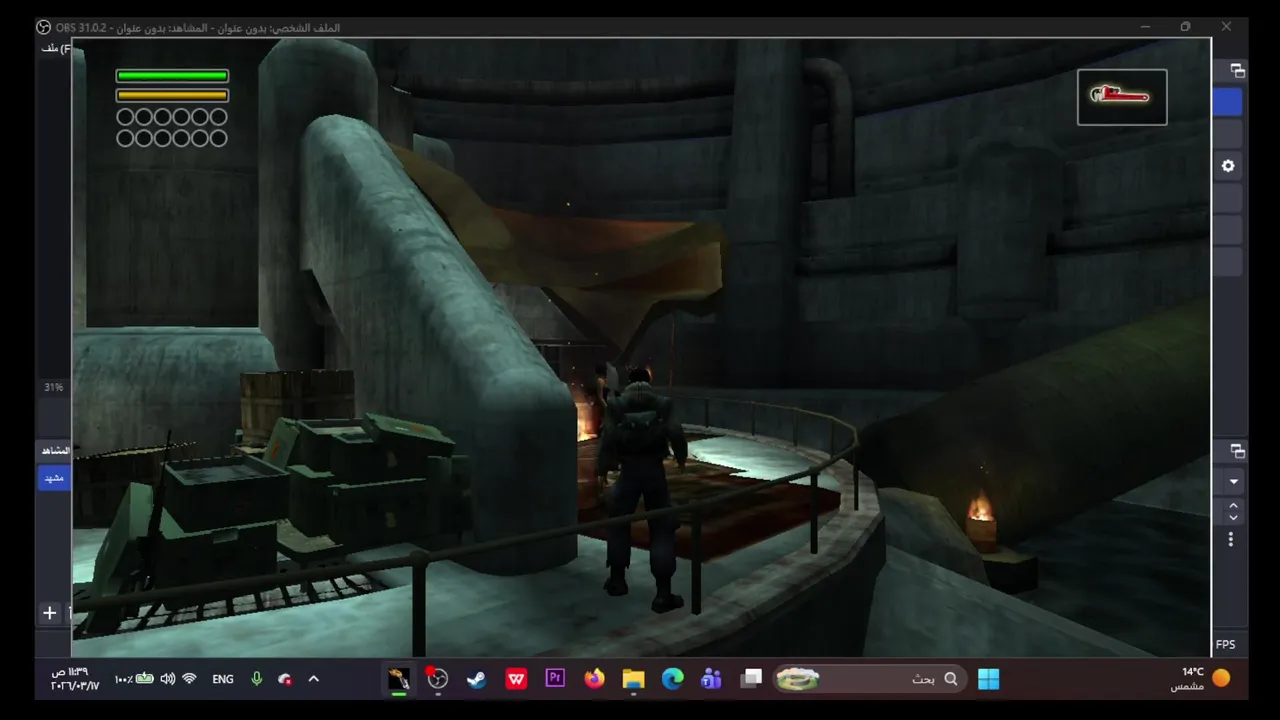Screen dimensions: 1280x720
Task: Open Adobe Premiere Pro from taskbar
Action: [555, 679]
